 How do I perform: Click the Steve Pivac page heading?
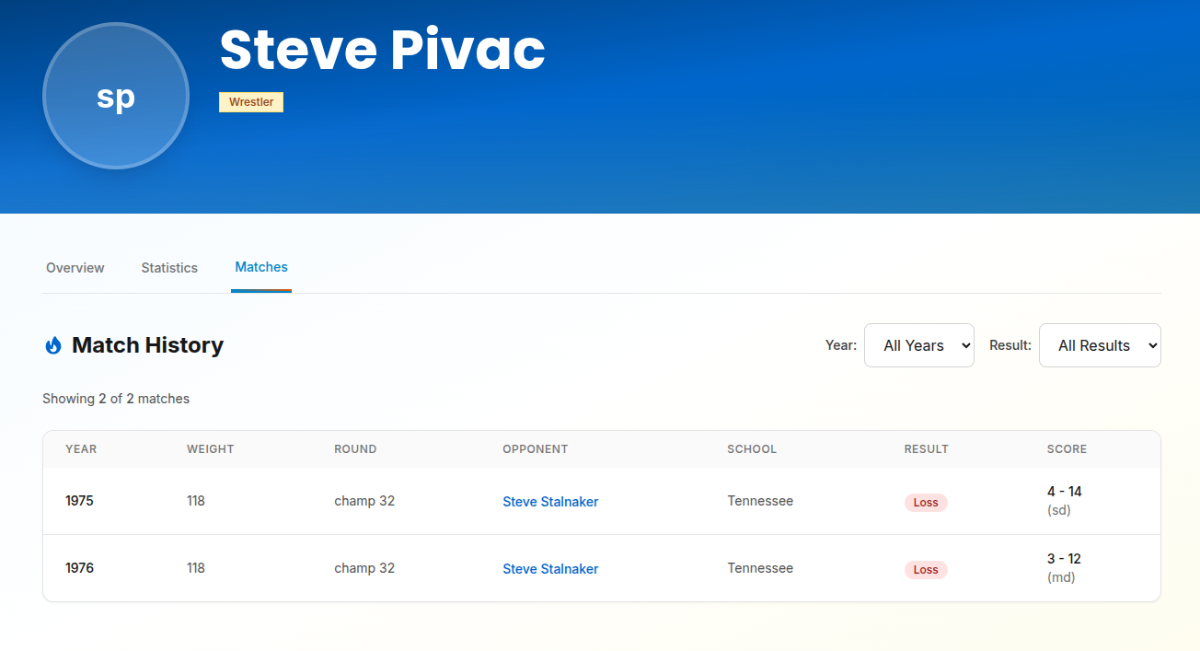tap(382, 49)
